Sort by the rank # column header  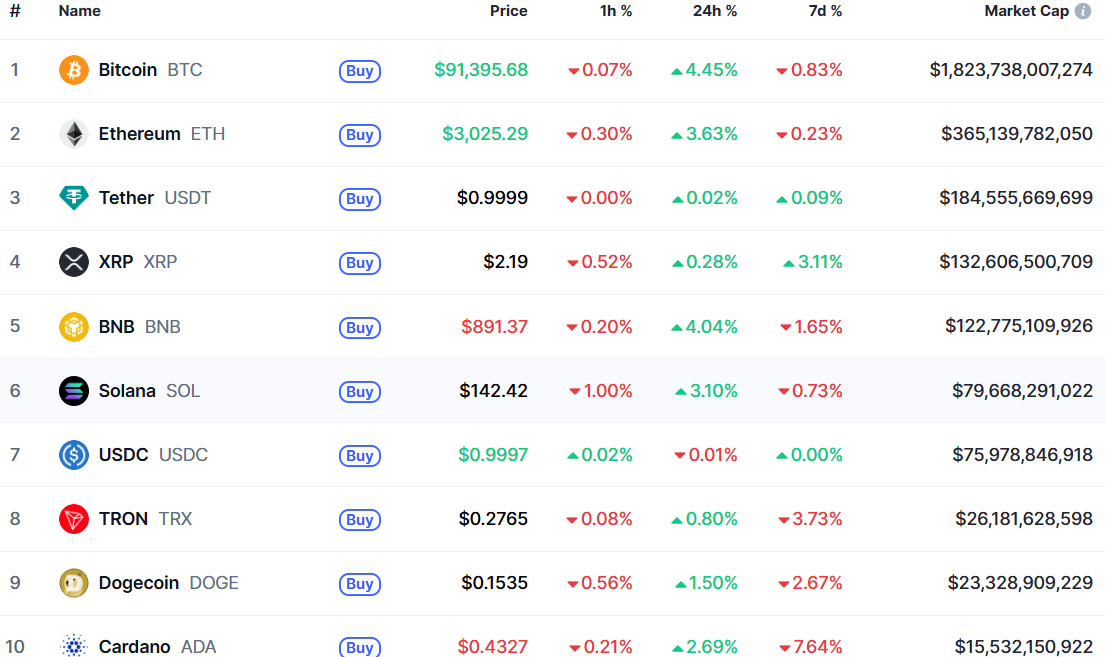tap(15, 11)
